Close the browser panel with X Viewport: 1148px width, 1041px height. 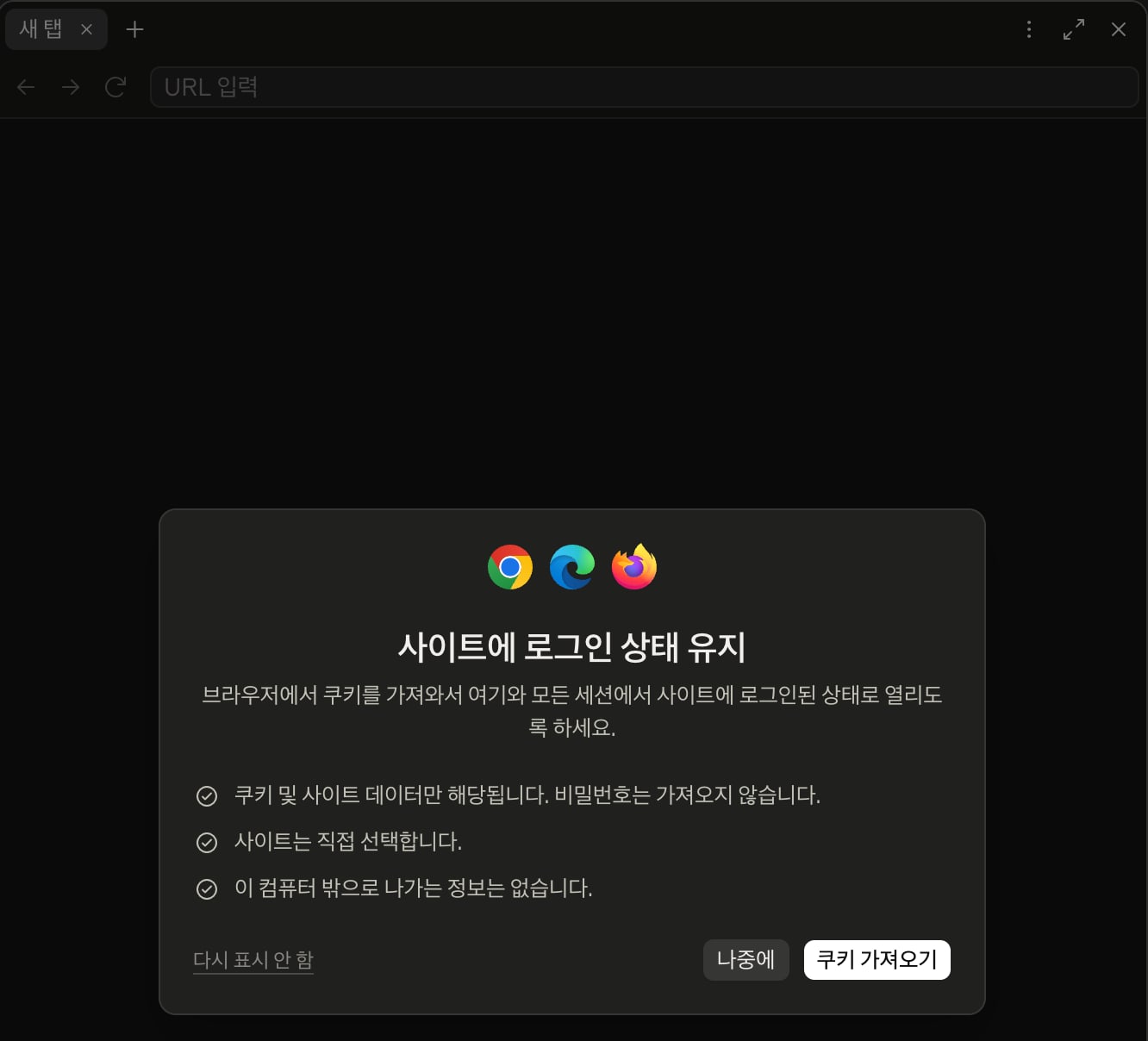pyautogui.click(x=1119, y=29)
